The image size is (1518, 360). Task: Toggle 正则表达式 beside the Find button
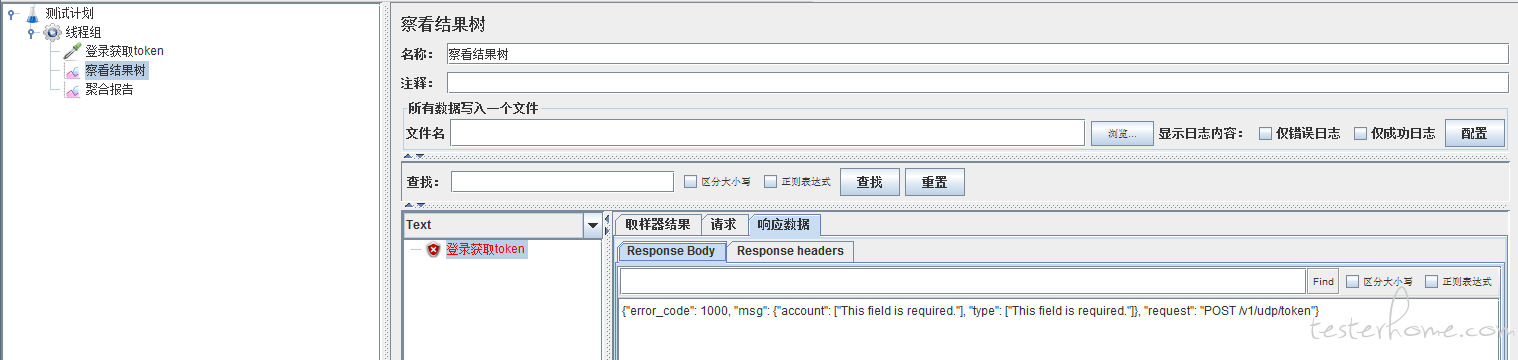click(x=1431, y=282)
